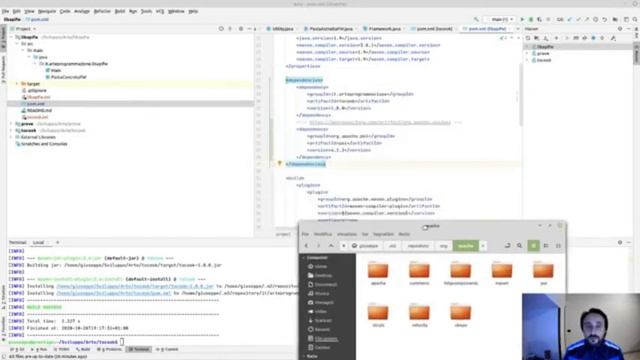640x360 pixels.
Task: Expand the prove module in Project tree
Action: pos(11,124)
